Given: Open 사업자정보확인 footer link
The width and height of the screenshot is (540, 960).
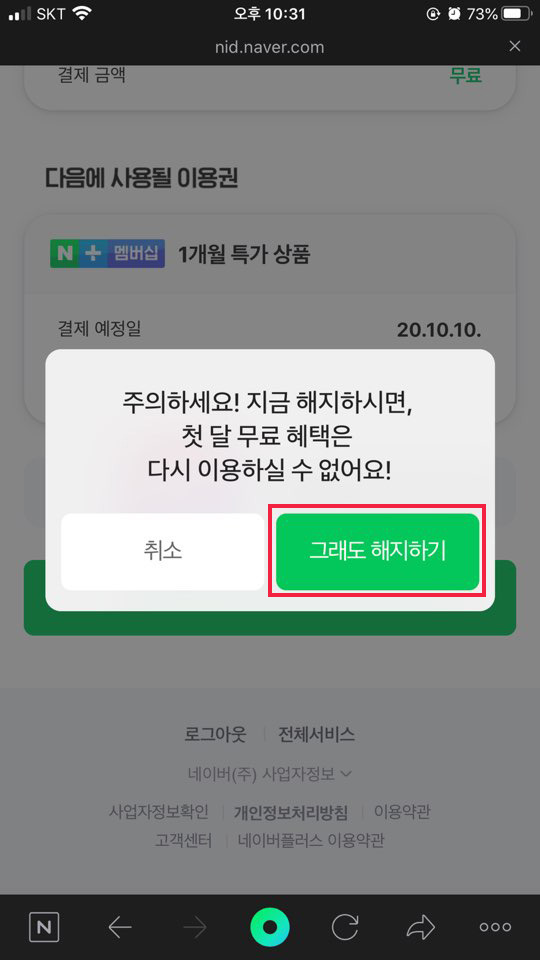Looking at the screenshot, I should pyautogui.click(x=159, y=812).
